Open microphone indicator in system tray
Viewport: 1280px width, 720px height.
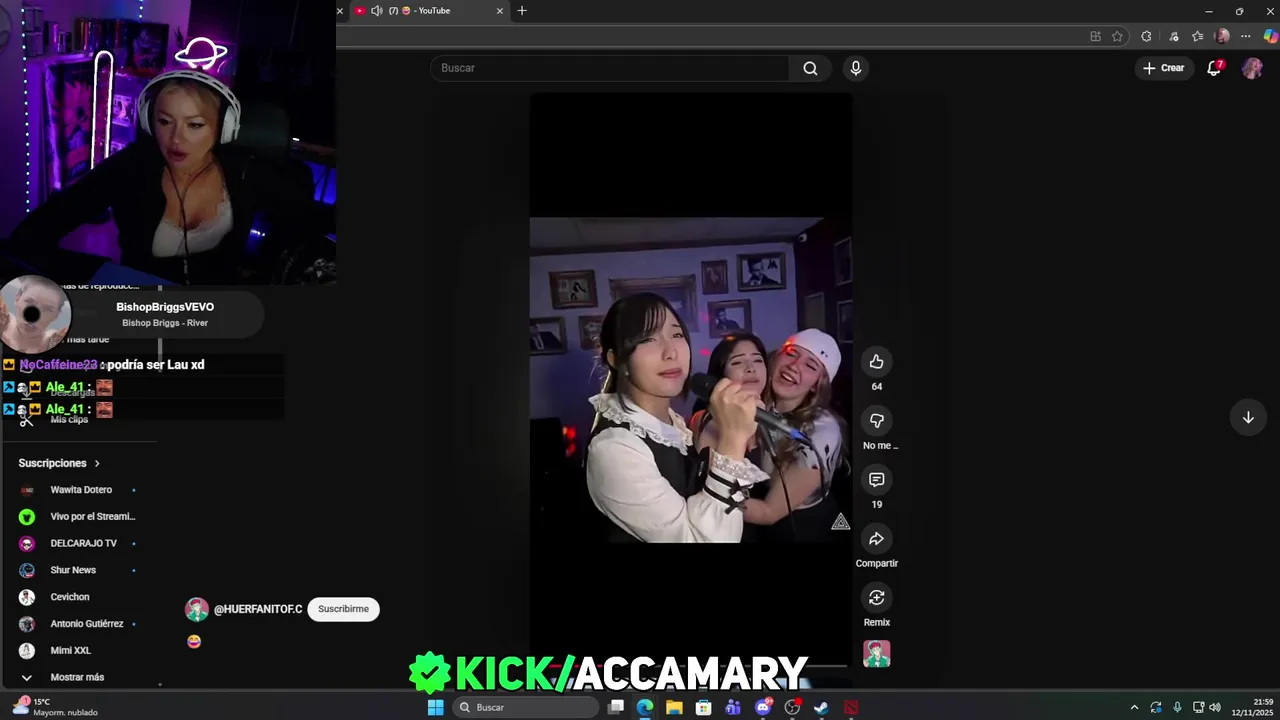(1177, 707)
